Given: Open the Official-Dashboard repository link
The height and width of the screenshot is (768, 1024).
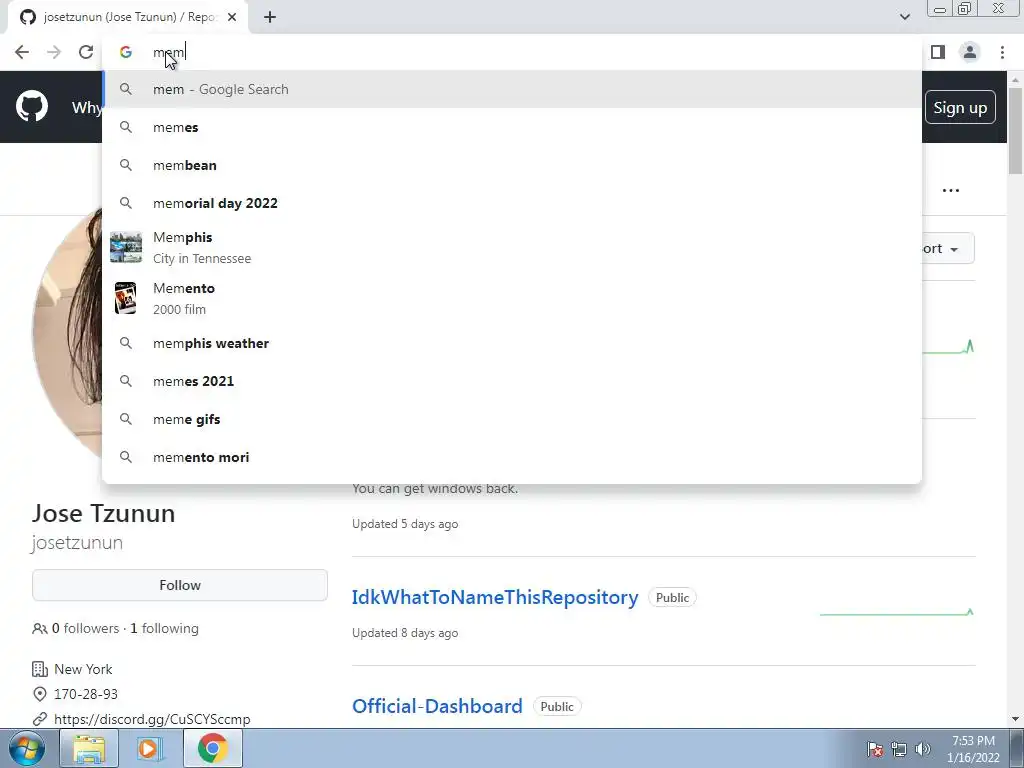Looking at the screenshot, I should tap(437, 707).
